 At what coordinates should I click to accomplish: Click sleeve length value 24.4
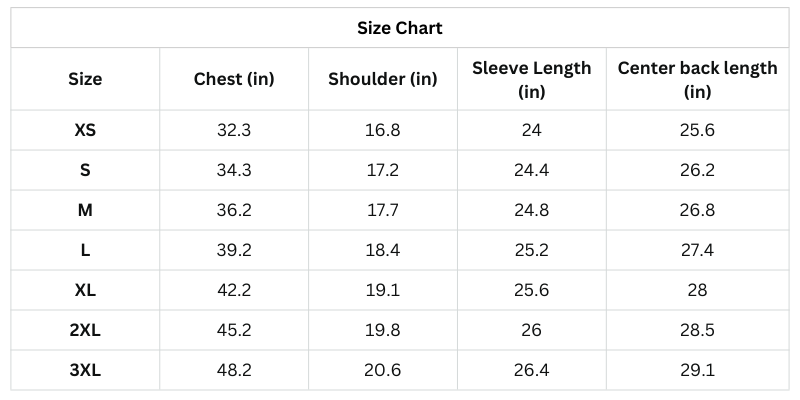pos(531,170)
